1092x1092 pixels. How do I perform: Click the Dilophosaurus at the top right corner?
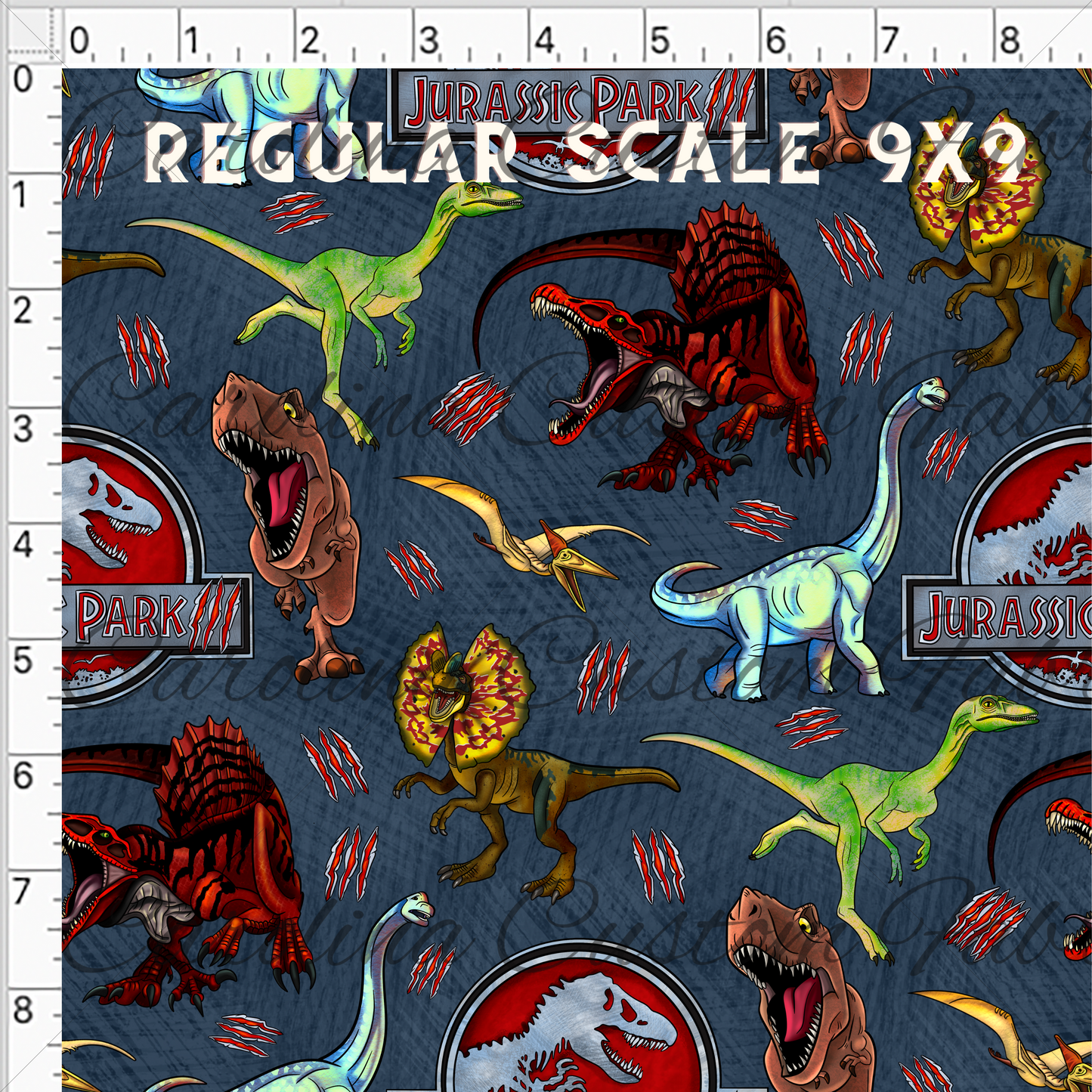[998, 242]
